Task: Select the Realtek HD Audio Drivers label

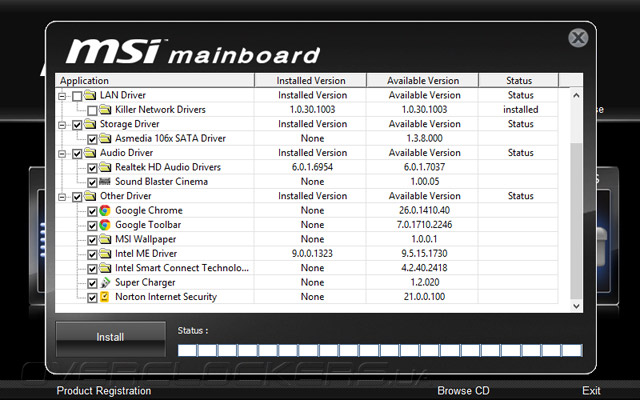Action: (168, 167)
